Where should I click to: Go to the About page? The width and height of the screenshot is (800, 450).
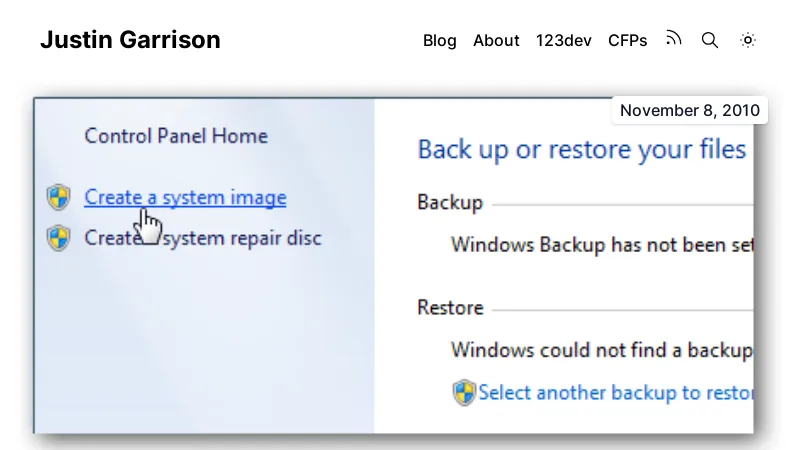(496, 41)
